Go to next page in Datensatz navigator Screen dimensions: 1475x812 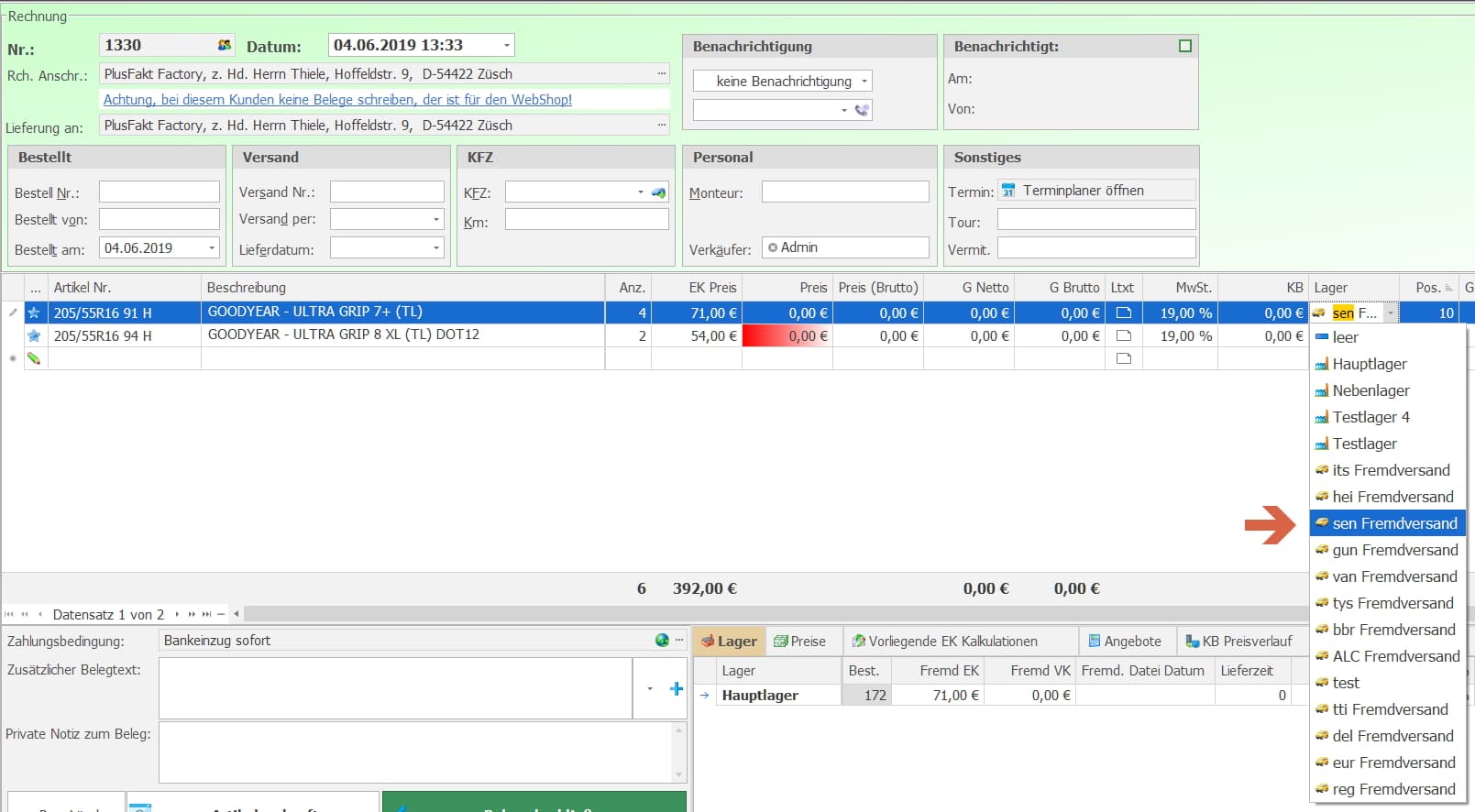coord(192,614)
